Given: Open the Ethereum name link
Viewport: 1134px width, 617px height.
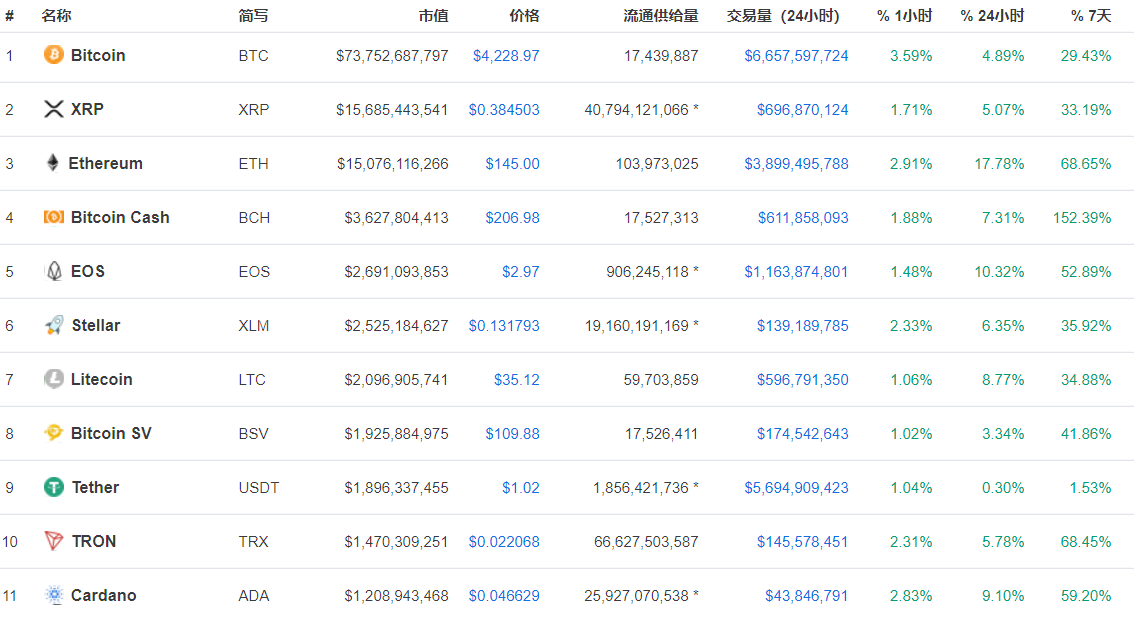Looking at the screenshot, I should [x=106, y=163].
